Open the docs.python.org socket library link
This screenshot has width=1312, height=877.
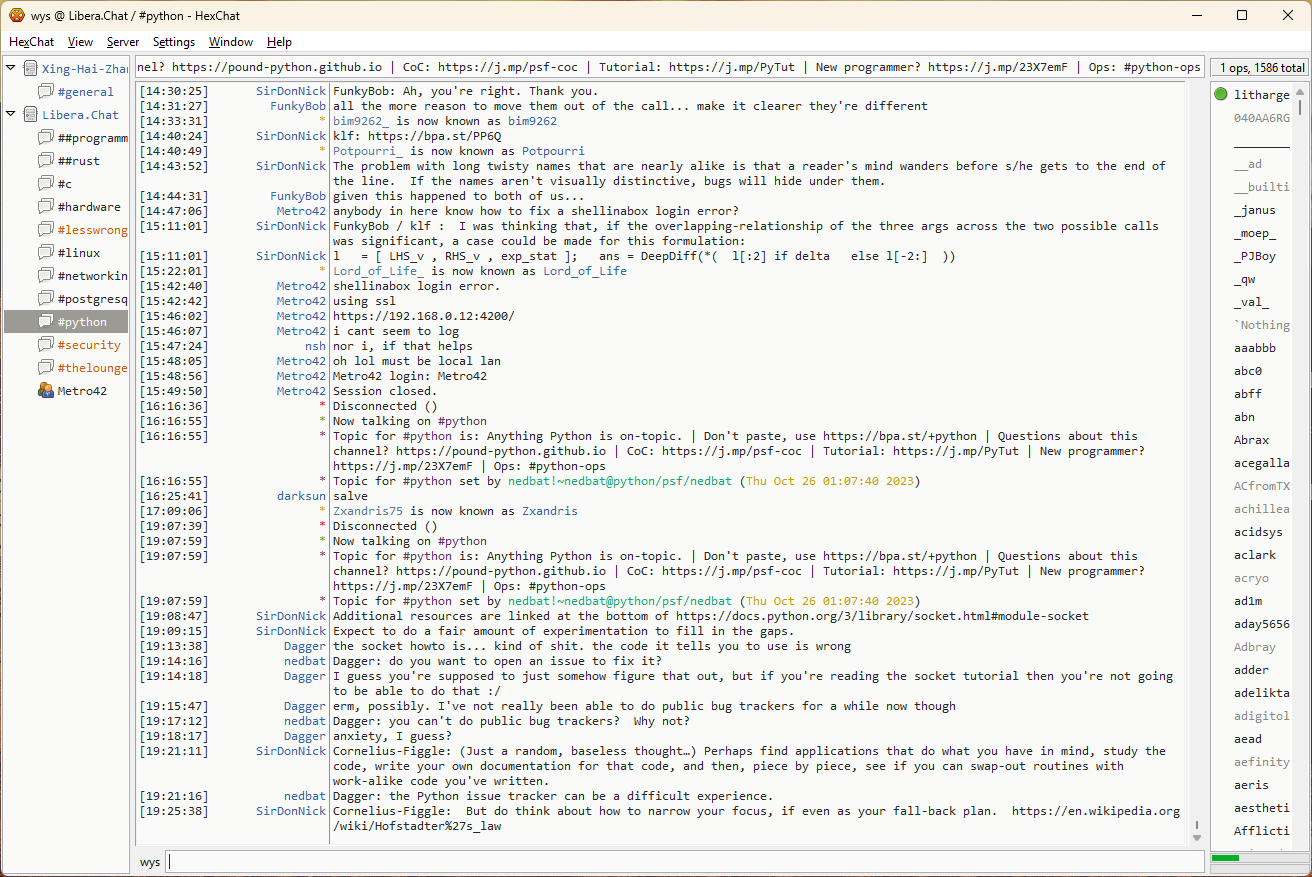pyautogui.click(x=882, y=616)
